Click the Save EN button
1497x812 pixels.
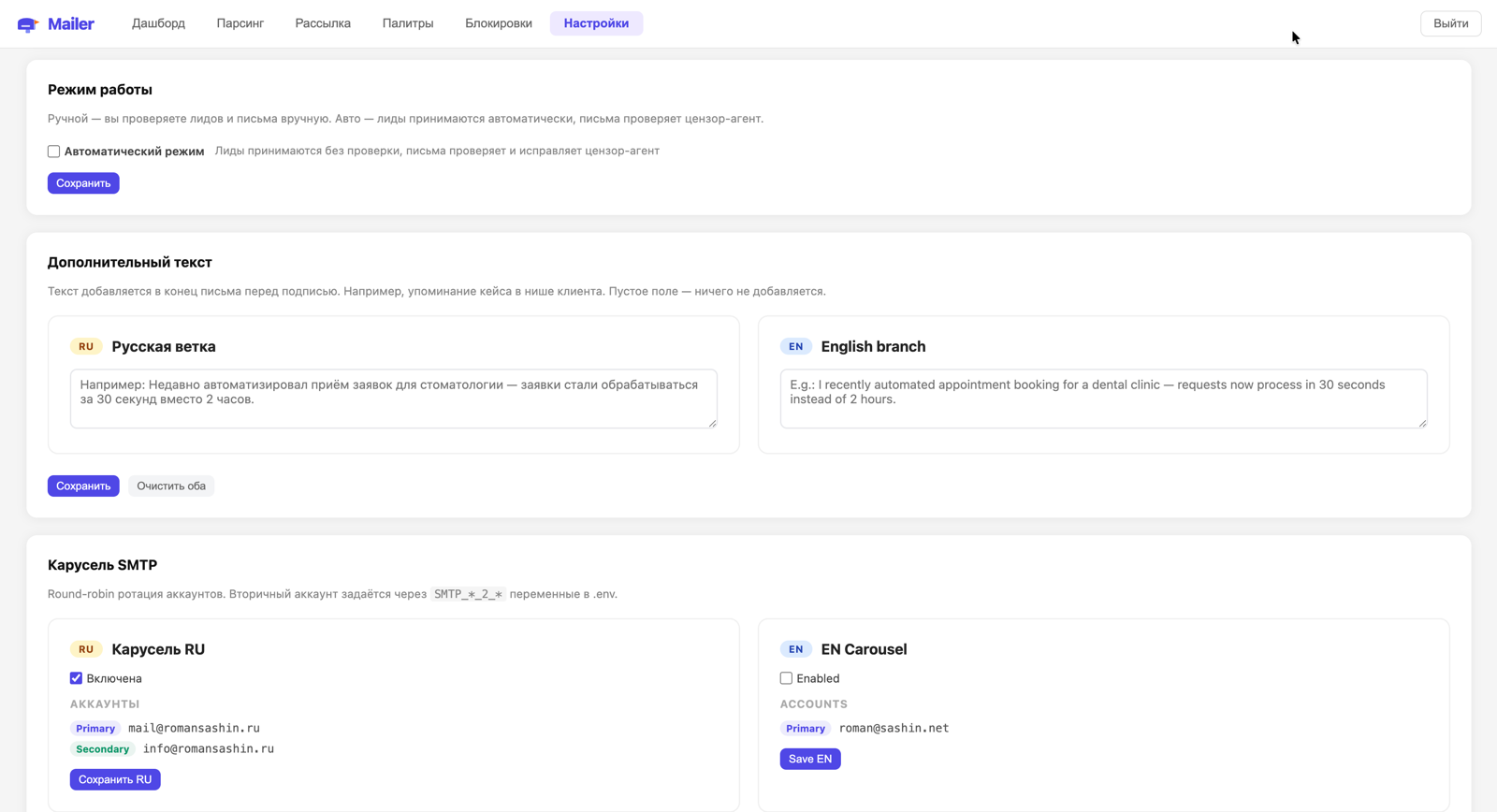pyautogui.click(x=810, y=759)
